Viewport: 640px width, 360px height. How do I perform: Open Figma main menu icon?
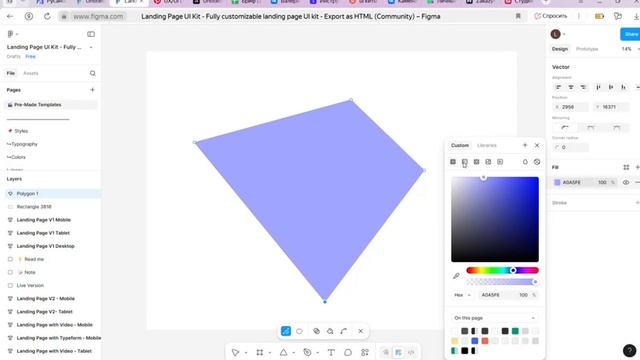(11, 34)
